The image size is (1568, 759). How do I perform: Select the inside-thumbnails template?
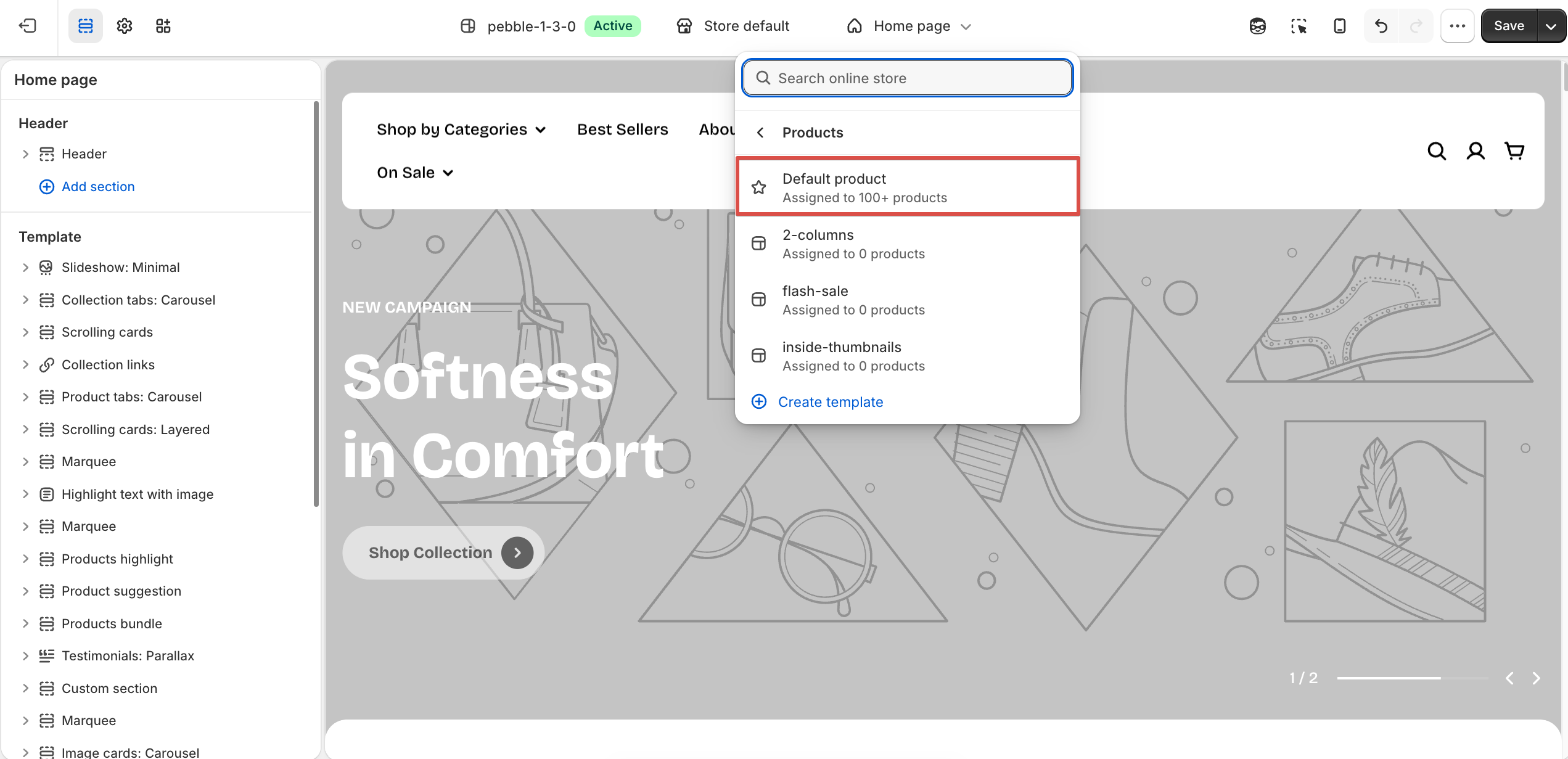908,356
